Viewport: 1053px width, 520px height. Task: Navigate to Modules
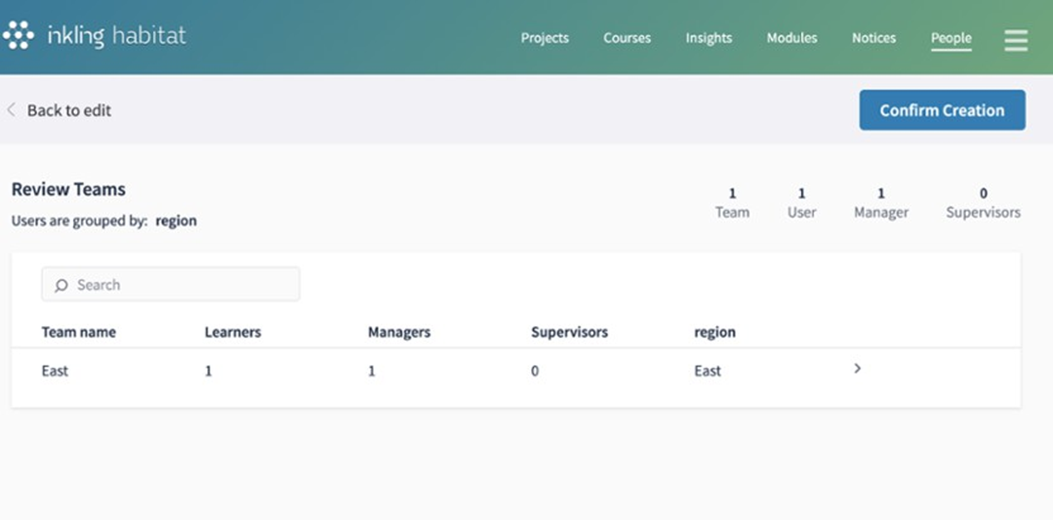click(x=791, y=38)
